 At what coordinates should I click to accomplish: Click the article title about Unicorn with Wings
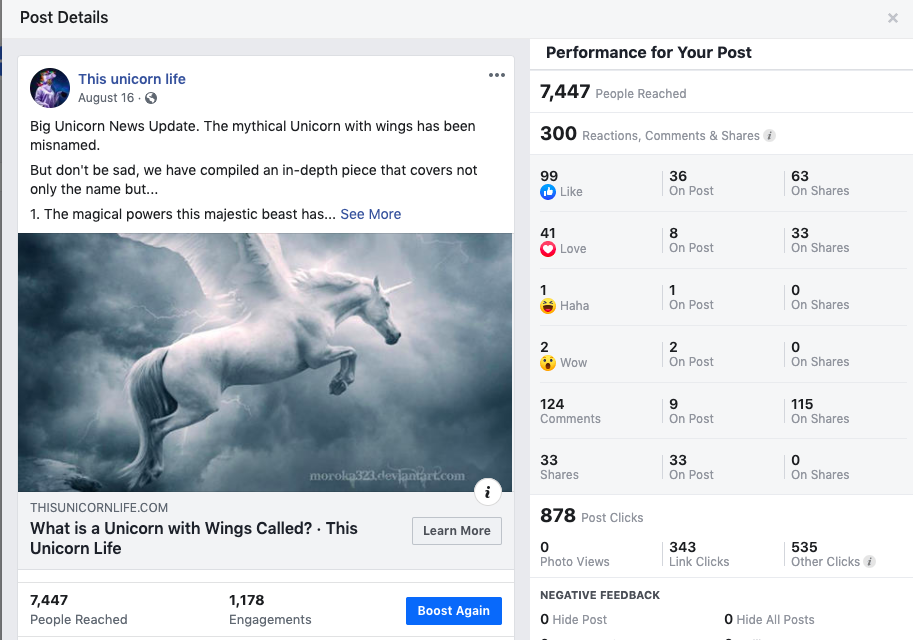(x=194, y=538)
